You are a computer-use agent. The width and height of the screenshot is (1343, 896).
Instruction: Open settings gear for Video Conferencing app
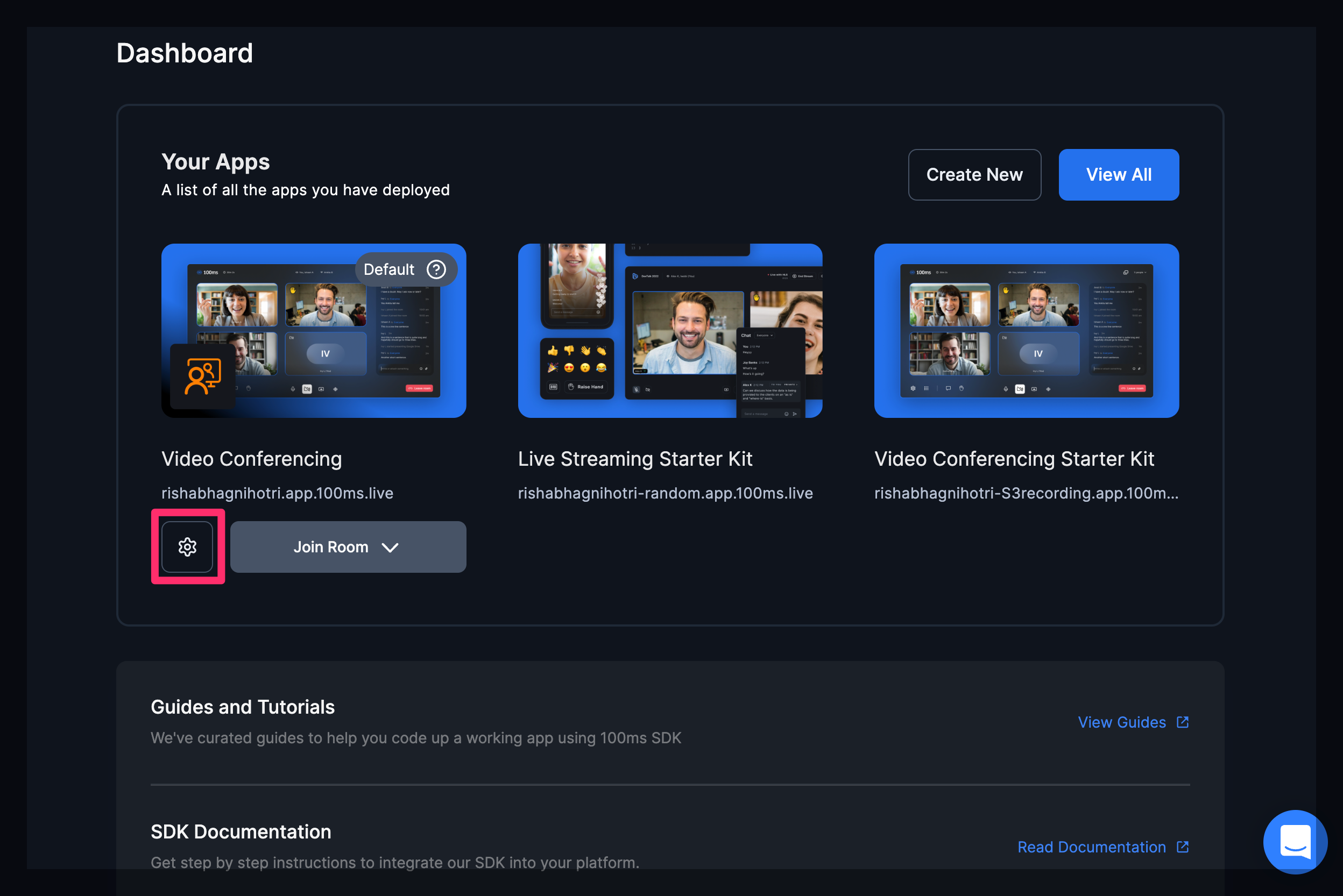coord(188,547)
